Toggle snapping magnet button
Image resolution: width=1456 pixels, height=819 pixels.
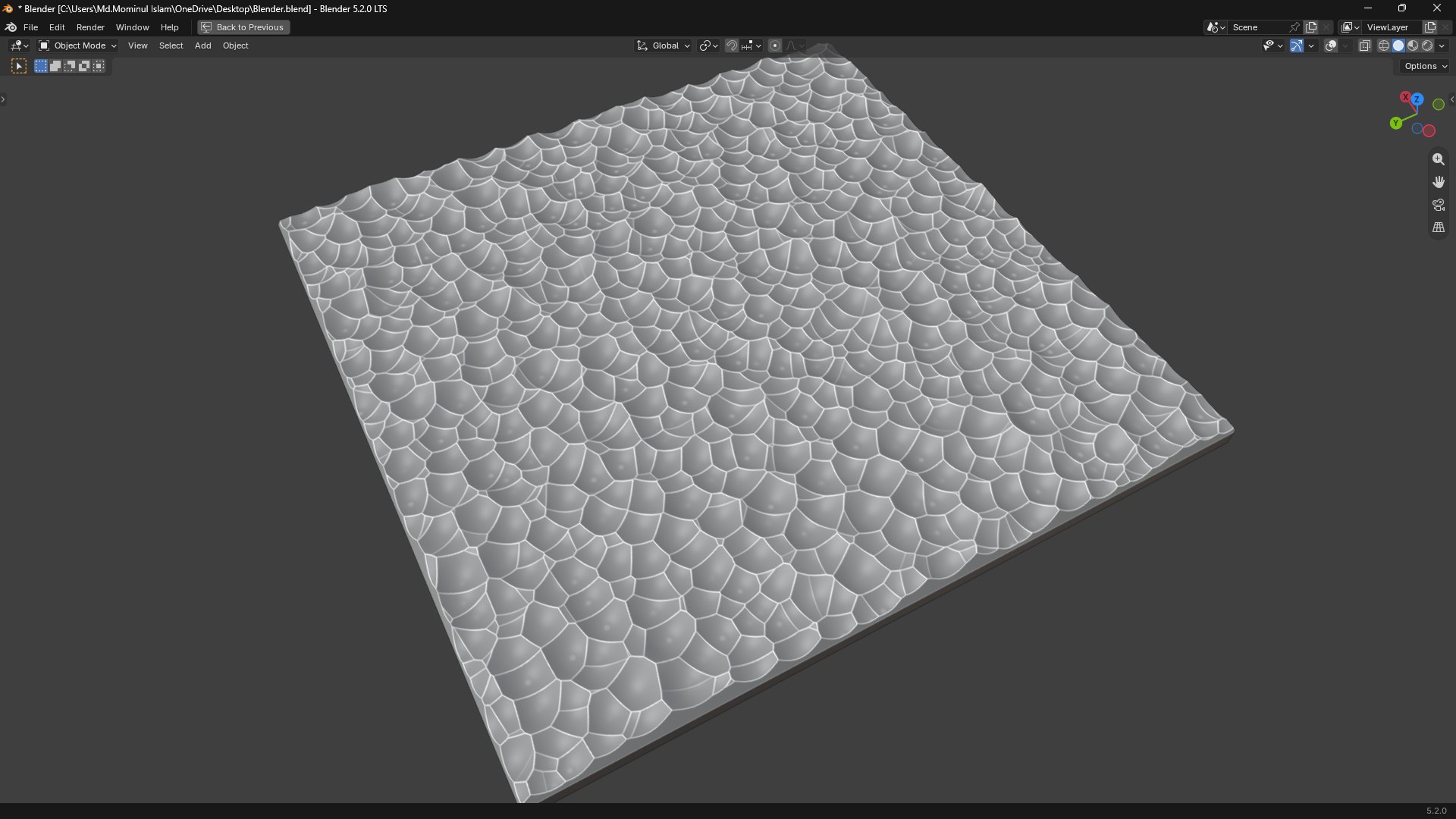click(x=731, y=45)
